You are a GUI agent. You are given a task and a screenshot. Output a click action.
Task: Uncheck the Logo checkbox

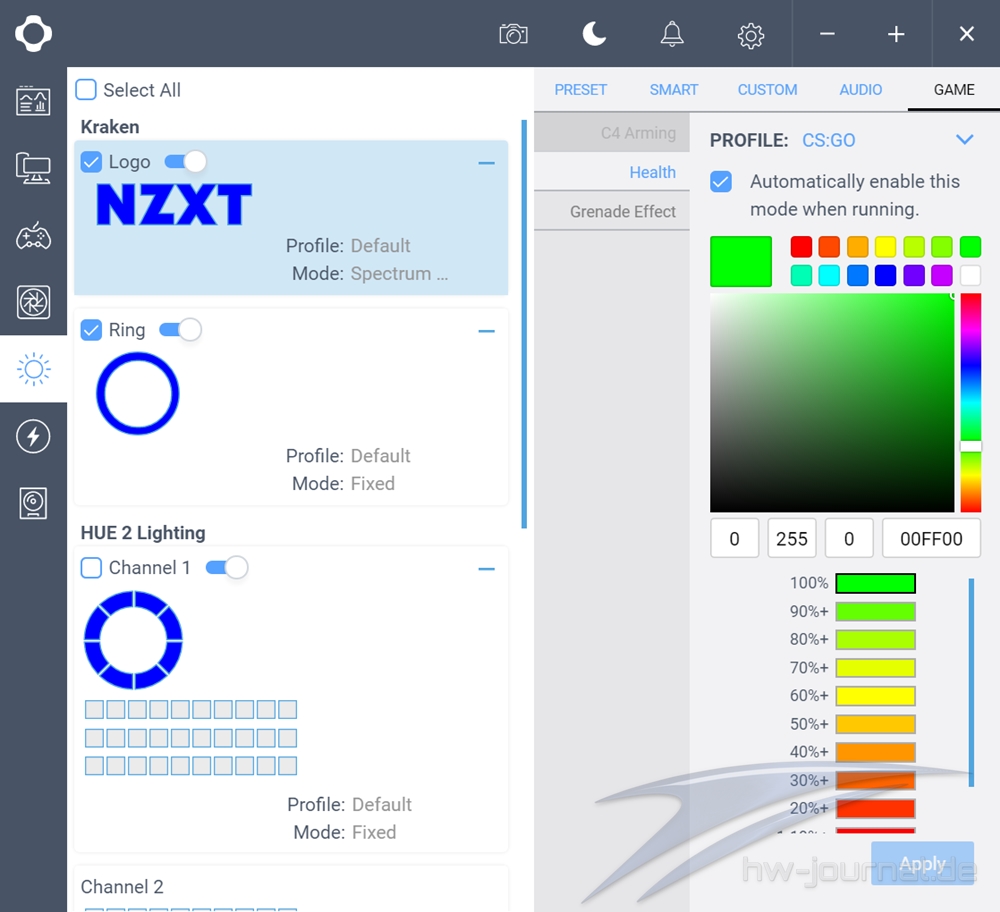[x=91, y=162]
